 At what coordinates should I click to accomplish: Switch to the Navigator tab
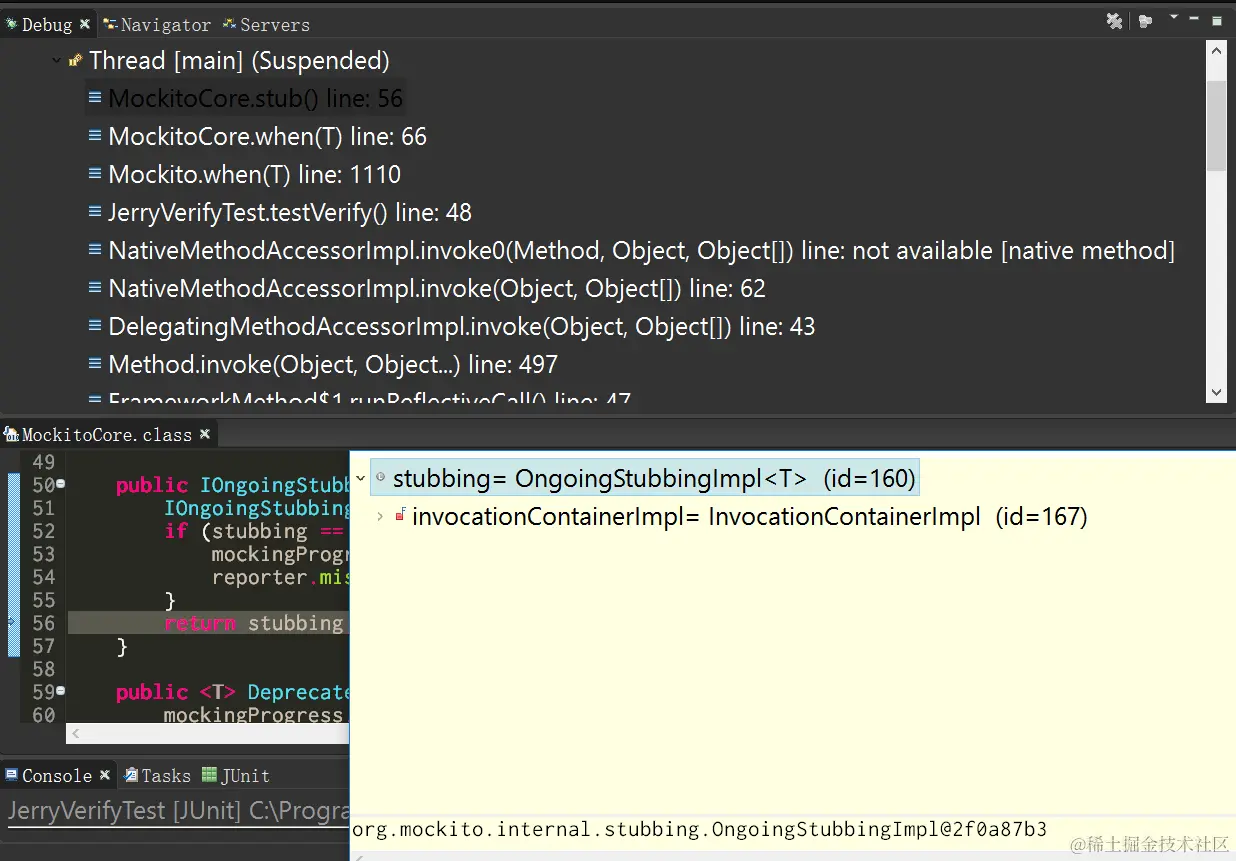tap(156, 24)
